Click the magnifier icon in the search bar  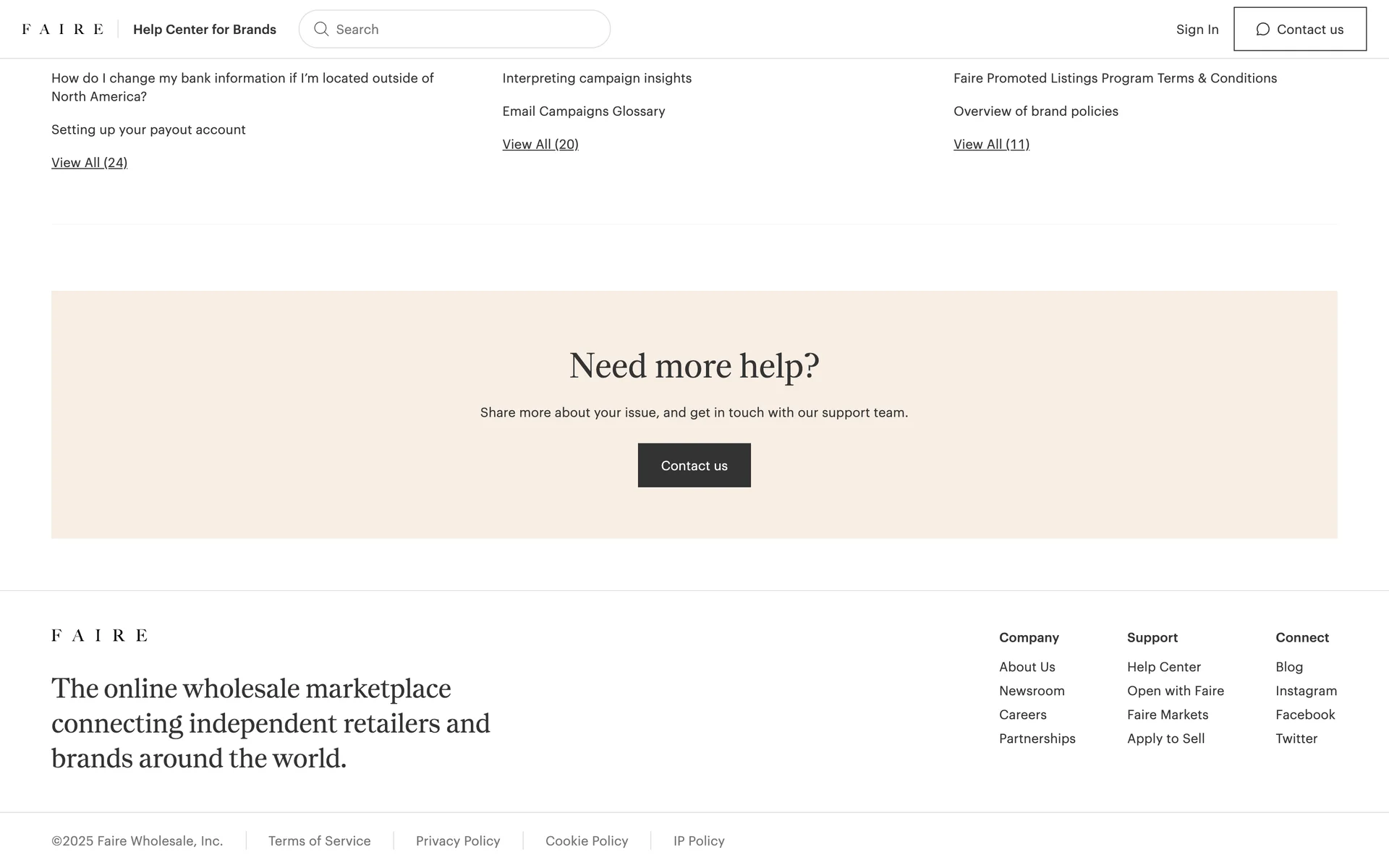pos(321,29)
